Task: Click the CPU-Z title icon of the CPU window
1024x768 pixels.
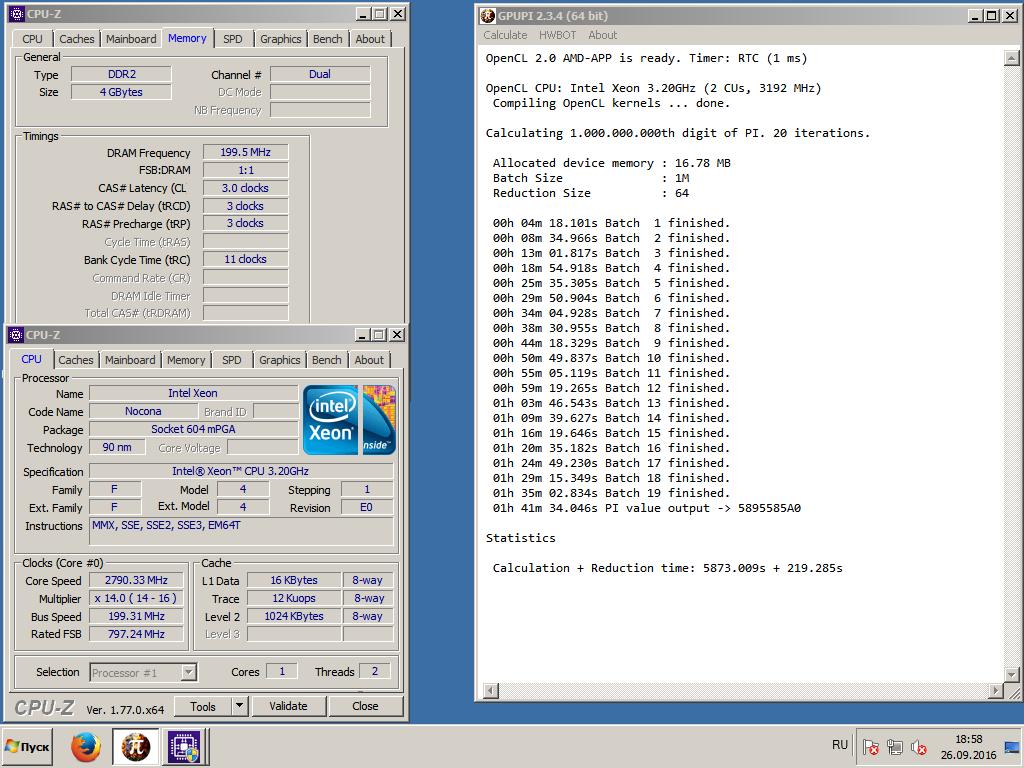Action: coord(16,335)
